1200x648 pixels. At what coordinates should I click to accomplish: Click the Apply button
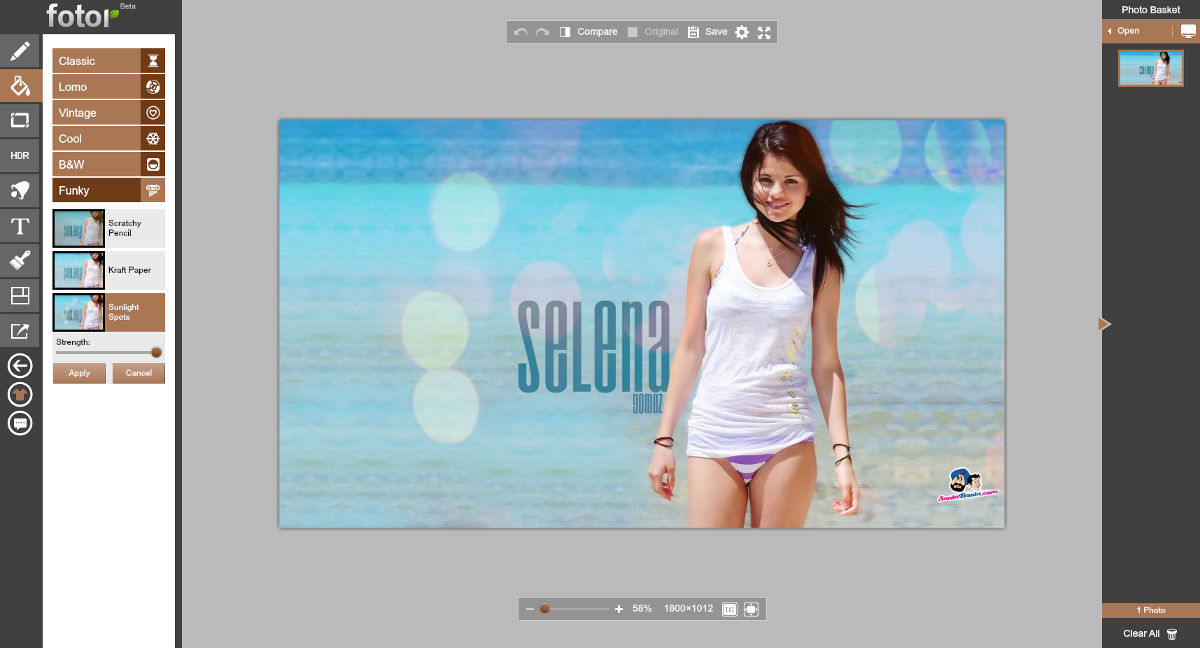(79, 373)
